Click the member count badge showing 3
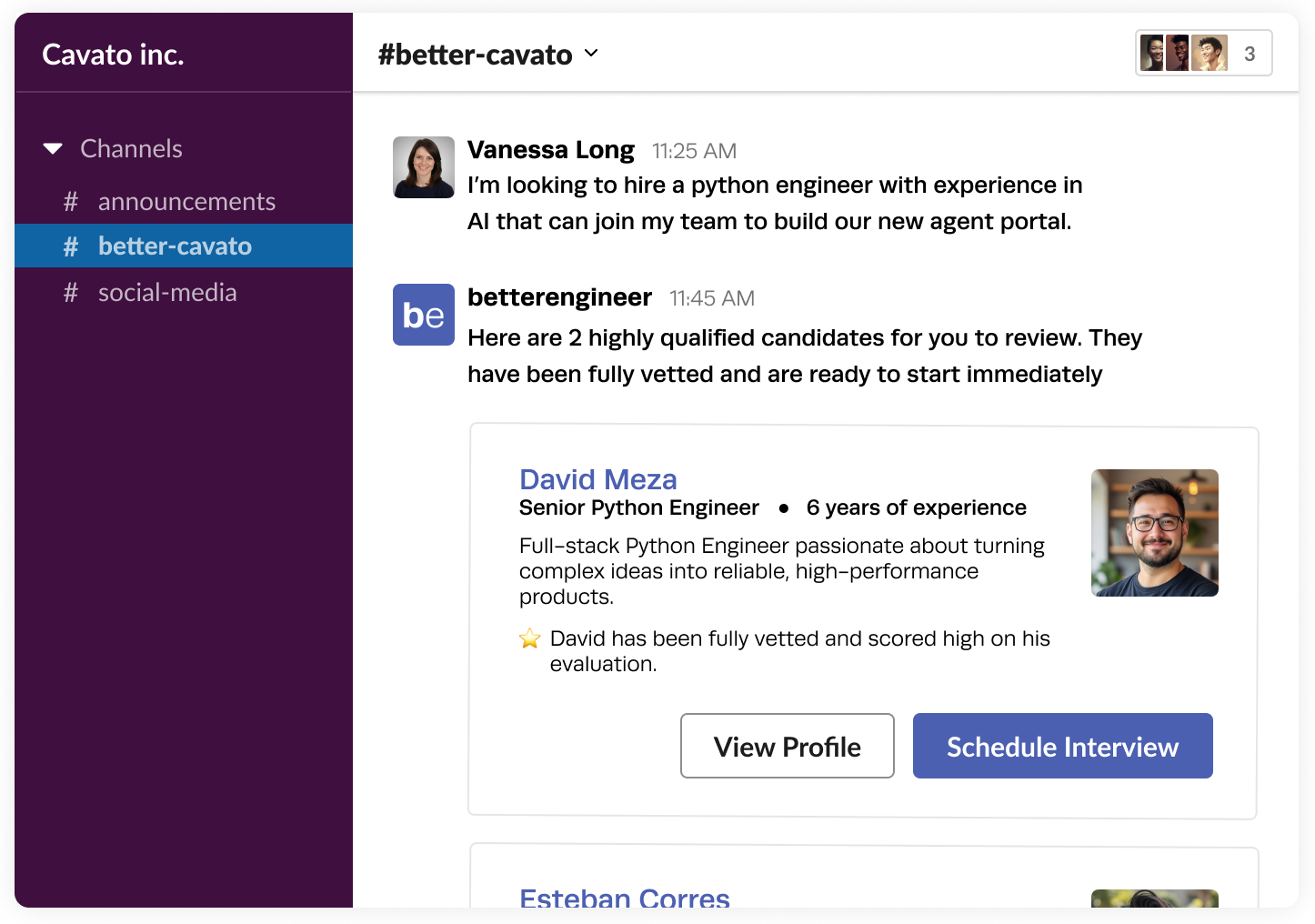This screenshot has width=1315, height=924. 1250,53
